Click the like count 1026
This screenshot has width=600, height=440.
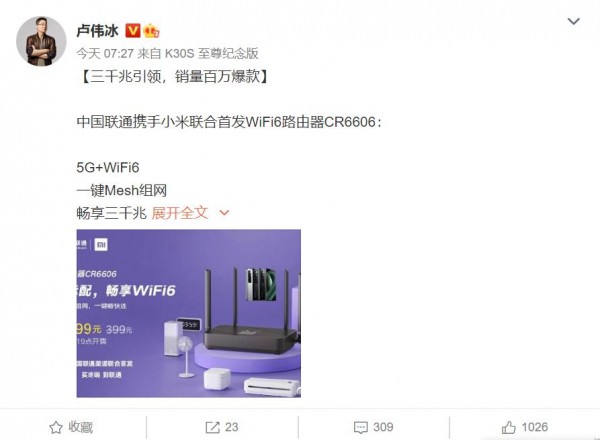click(535, 427)
